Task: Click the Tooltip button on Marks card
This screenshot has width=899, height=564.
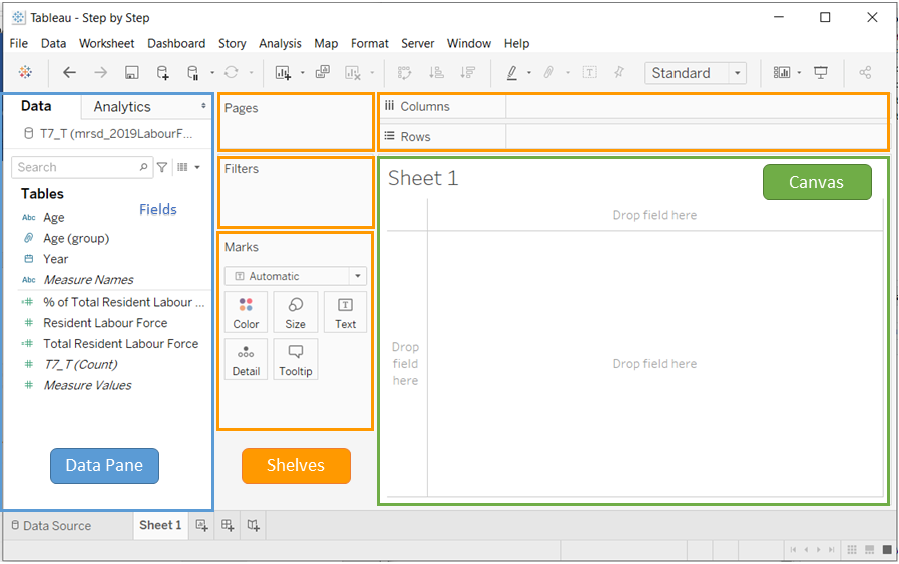Action: (x=295, y=359)
